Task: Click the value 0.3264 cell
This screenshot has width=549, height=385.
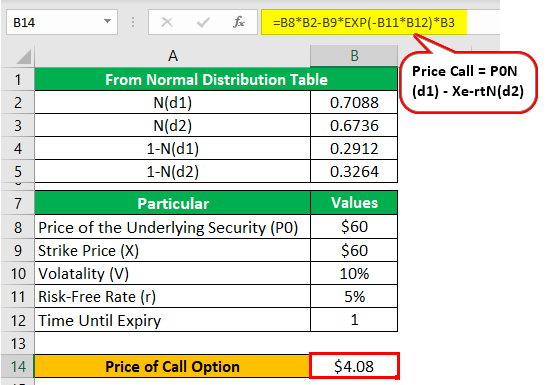Action: (354, 172)
